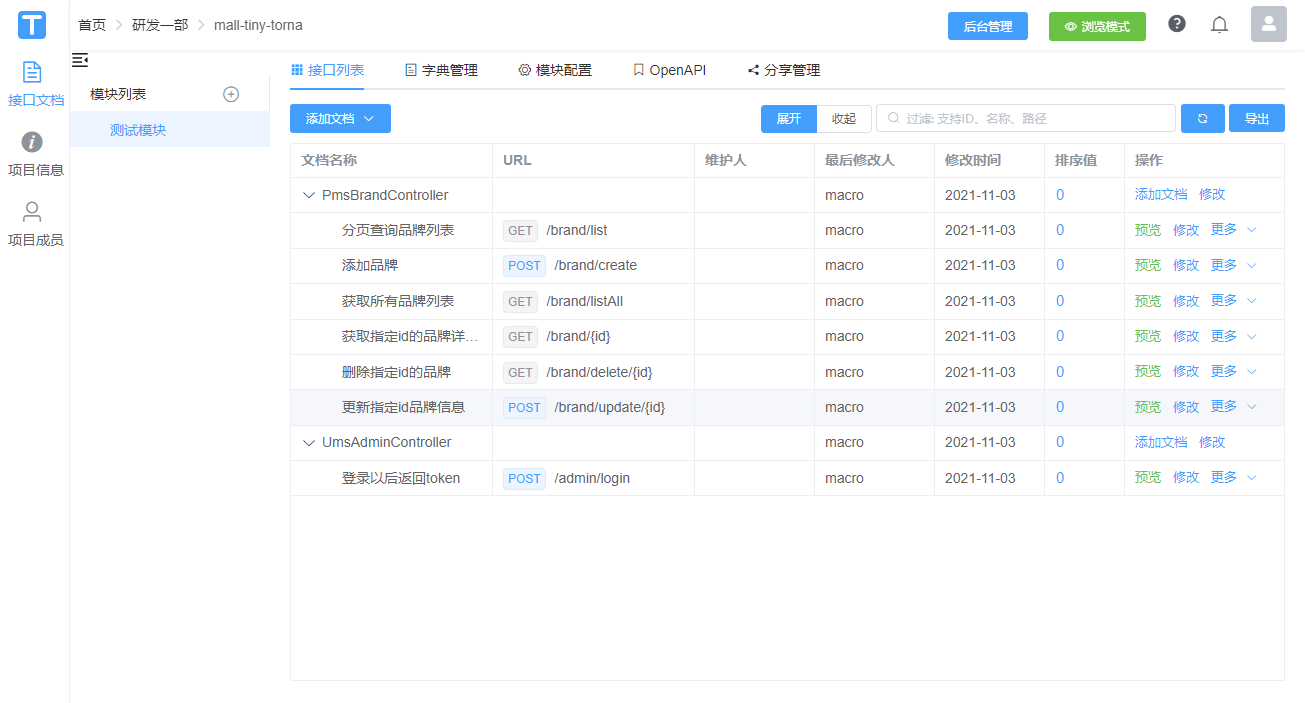Click 预览 for 登录以后返回token
The width and height of the screenshot is (1305, 703).
tap(1148, 477)
